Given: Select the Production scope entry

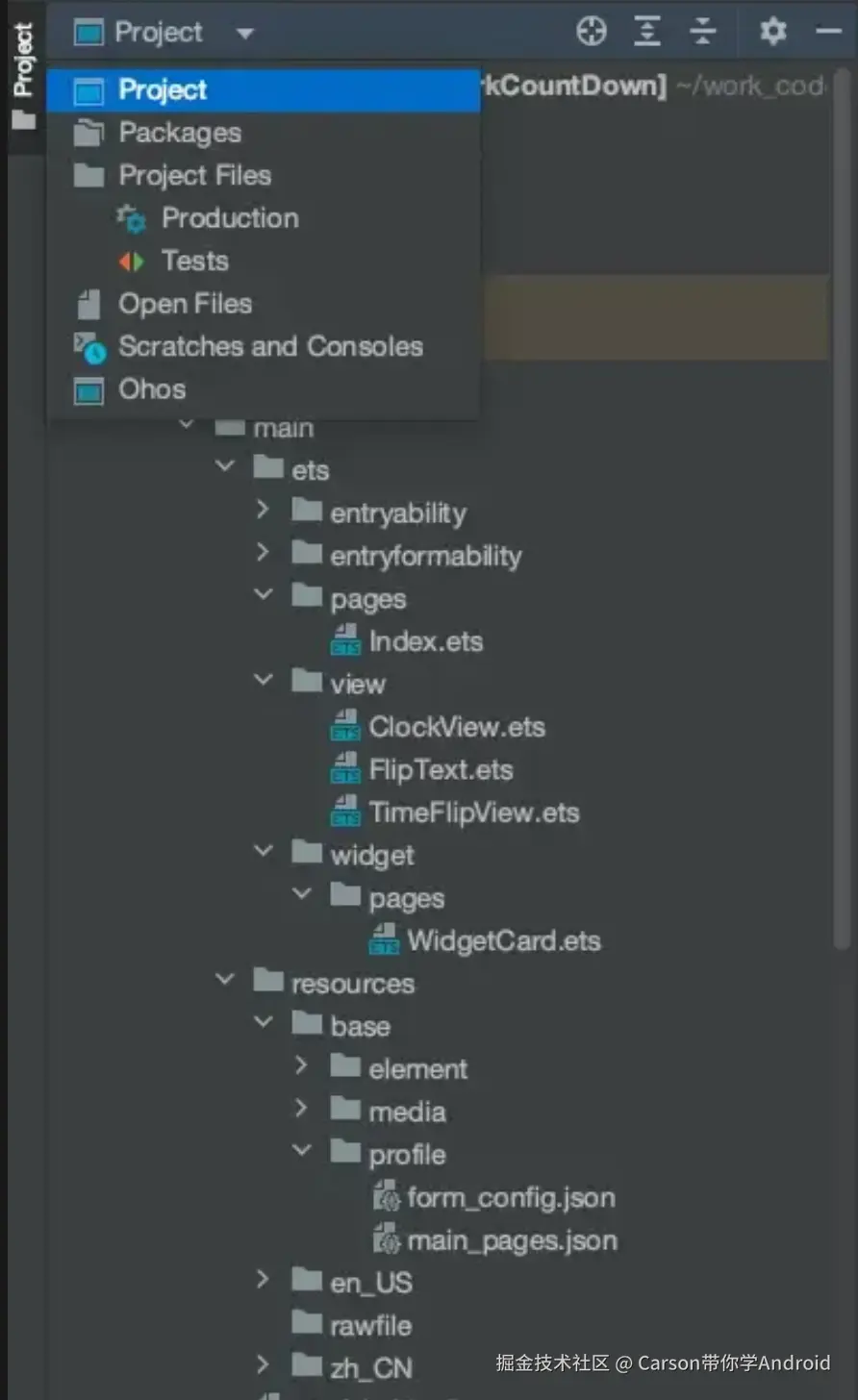Looking at the screenshot, I should (x=229, y=218).
